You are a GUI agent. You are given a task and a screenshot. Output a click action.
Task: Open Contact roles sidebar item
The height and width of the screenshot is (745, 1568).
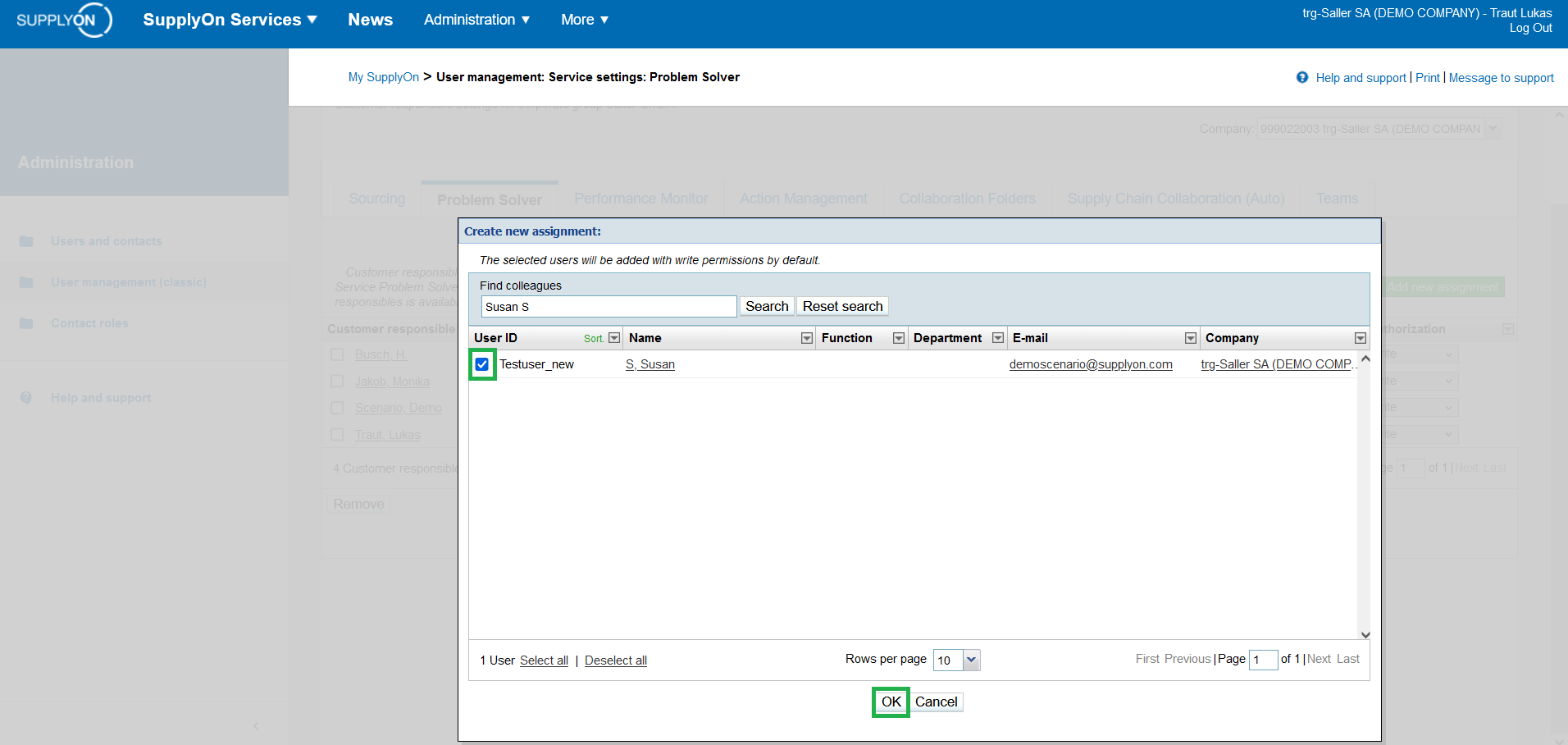(89, 323)
